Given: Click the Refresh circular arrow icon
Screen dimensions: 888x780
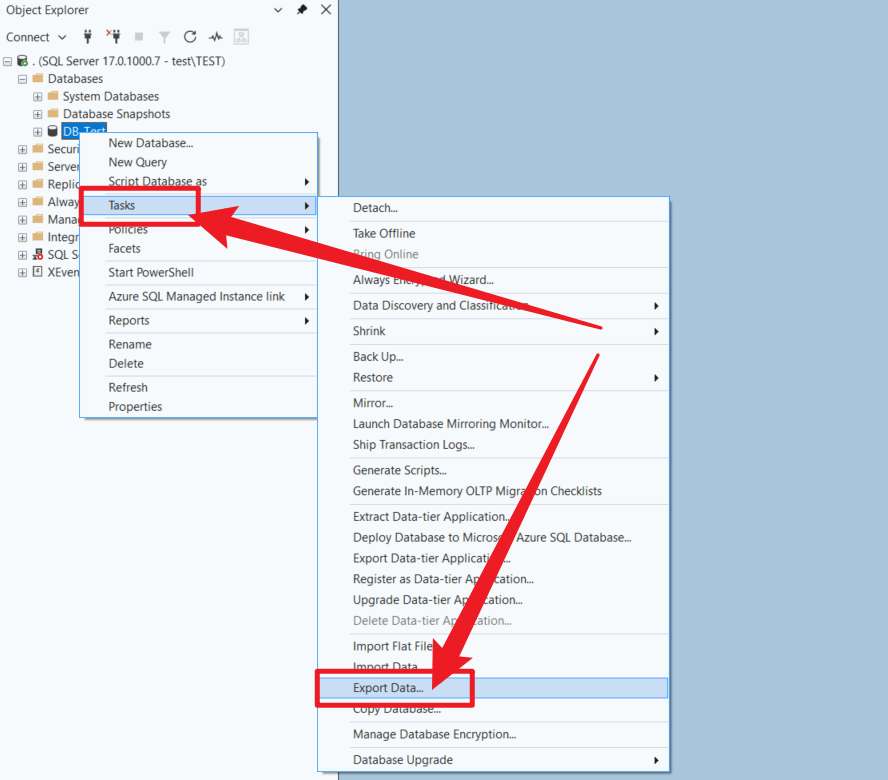Looking at the screenshot, I should (190, 37).
